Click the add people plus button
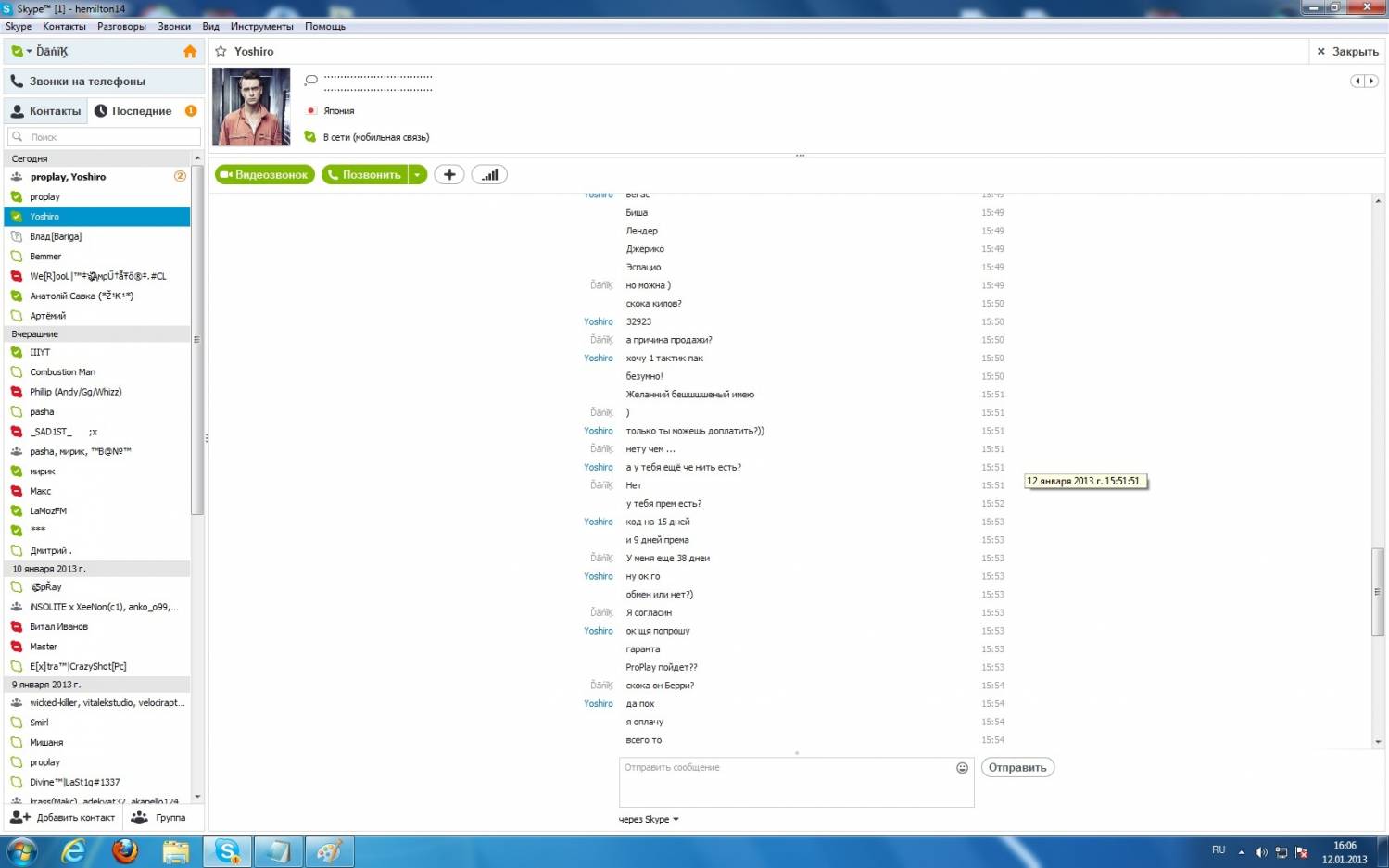The image size is (1389, 868). 449,174
